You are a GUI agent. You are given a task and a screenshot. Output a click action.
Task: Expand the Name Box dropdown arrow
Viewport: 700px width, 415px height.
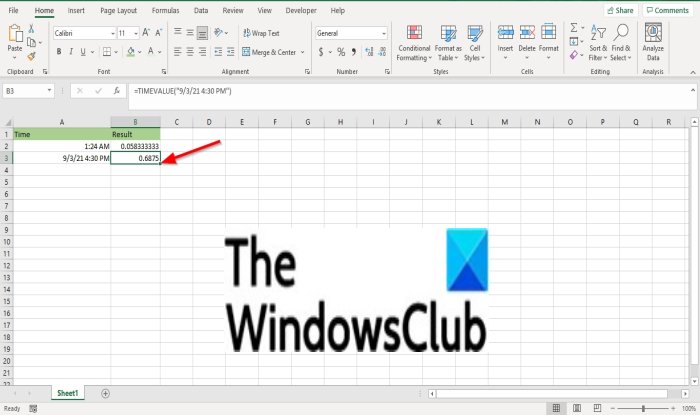(49, 91)
